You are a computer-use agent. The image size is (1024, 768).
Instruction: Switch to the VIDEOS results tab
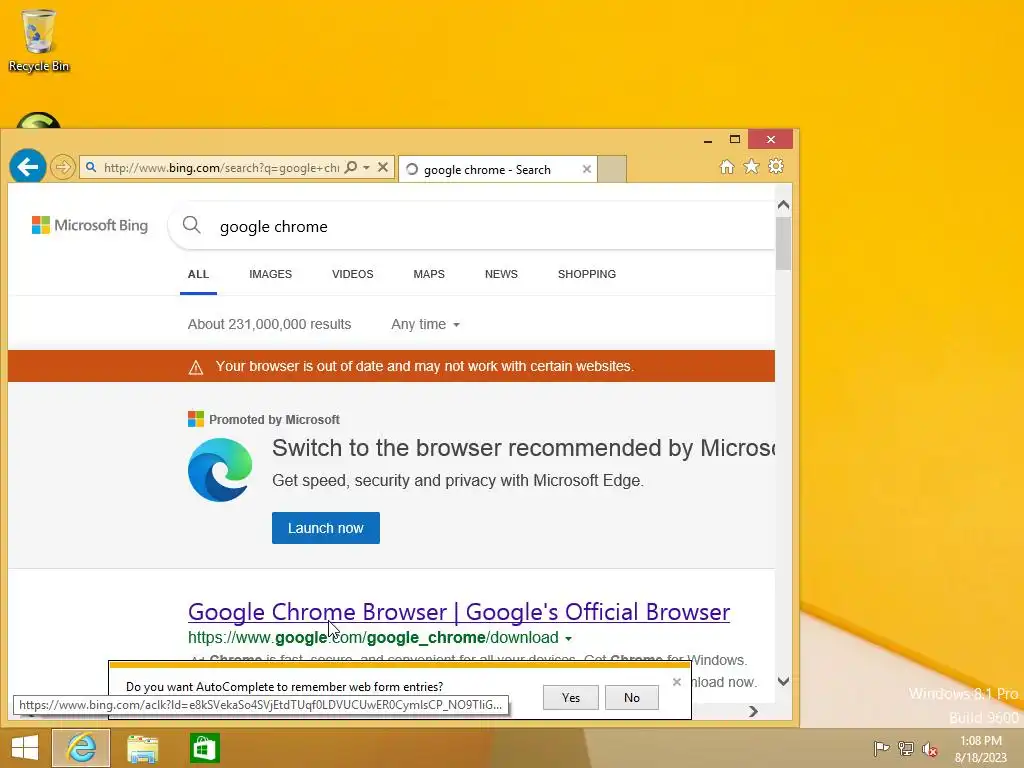pyautogui.click(x=353, y=274)
